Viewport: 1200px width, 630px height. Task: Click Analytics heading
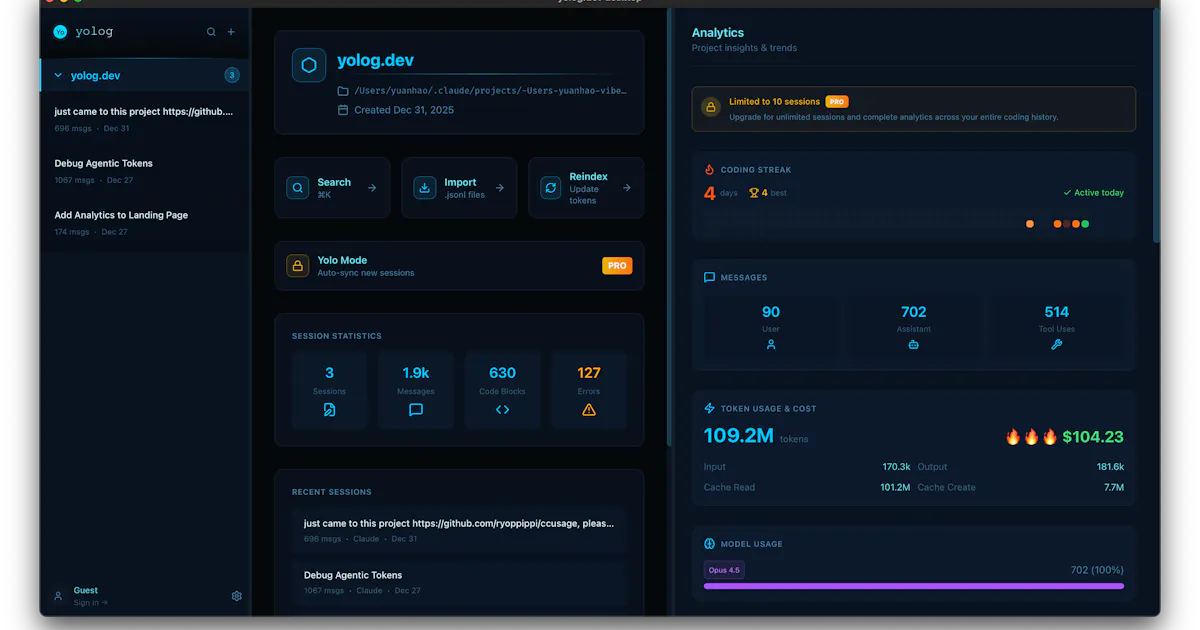718,33
